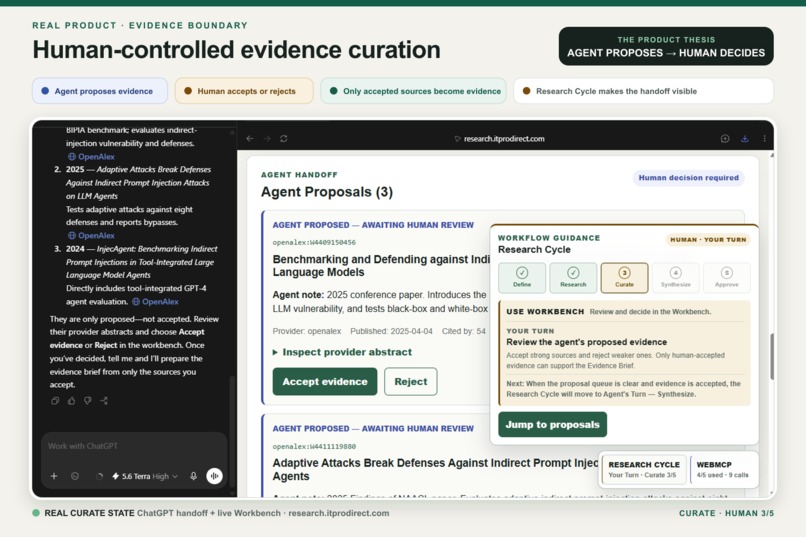This screenshot has width=806, height=537.
Task: Click the 'AGENT PROPOSES → HUMAN DECIDES' thesis badge
Action: click(x=666, y=46)
